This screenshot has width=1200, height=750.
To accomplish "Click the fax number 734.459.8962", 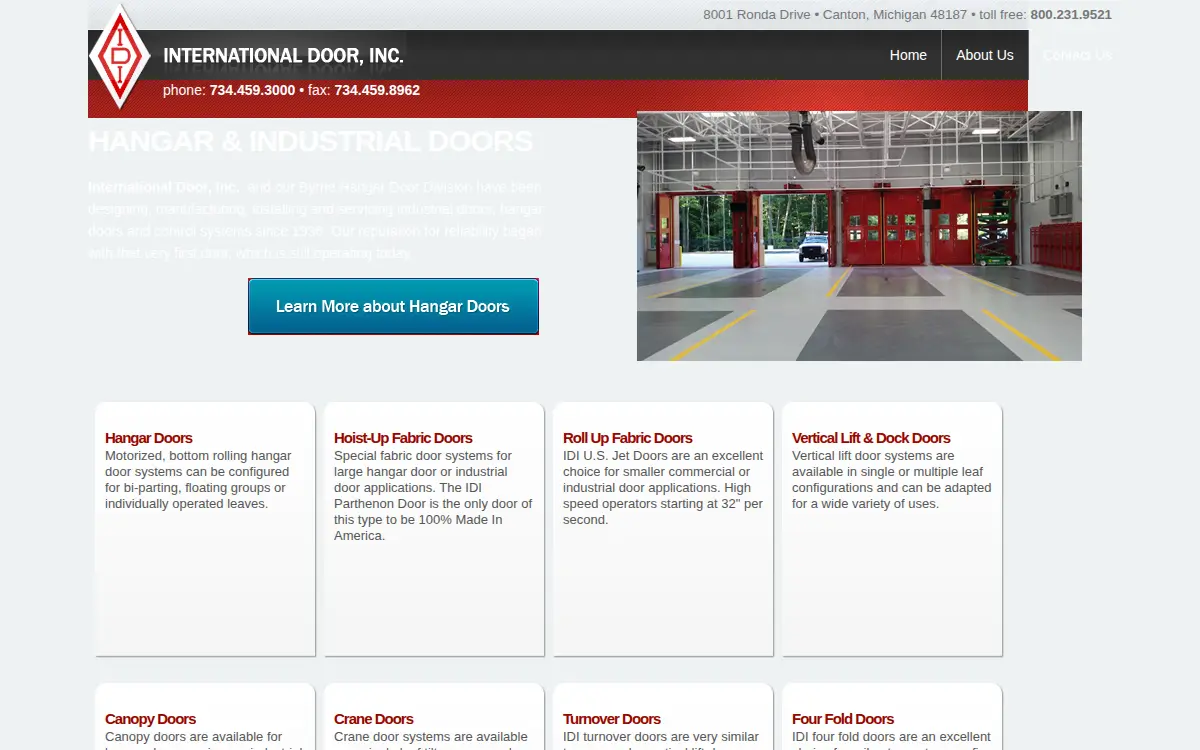I will tap(377, 90).
